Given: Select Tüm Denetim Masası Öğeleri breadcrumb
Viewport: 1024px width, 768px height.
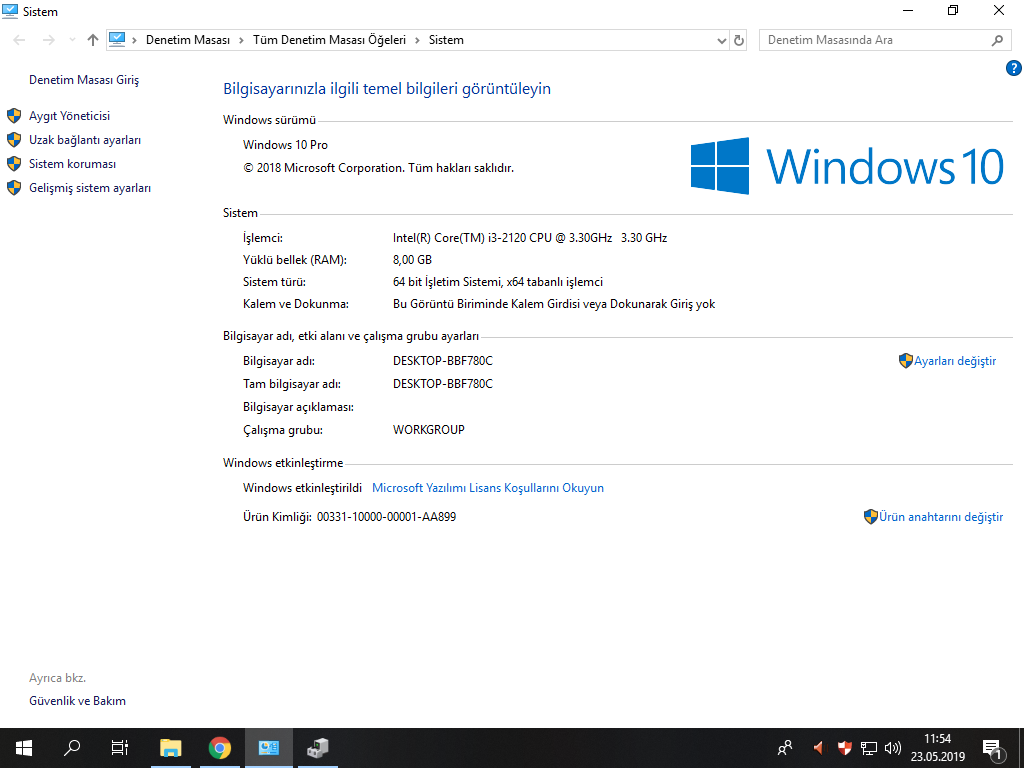Looking at the screenshot, I should tap(329, 40).
